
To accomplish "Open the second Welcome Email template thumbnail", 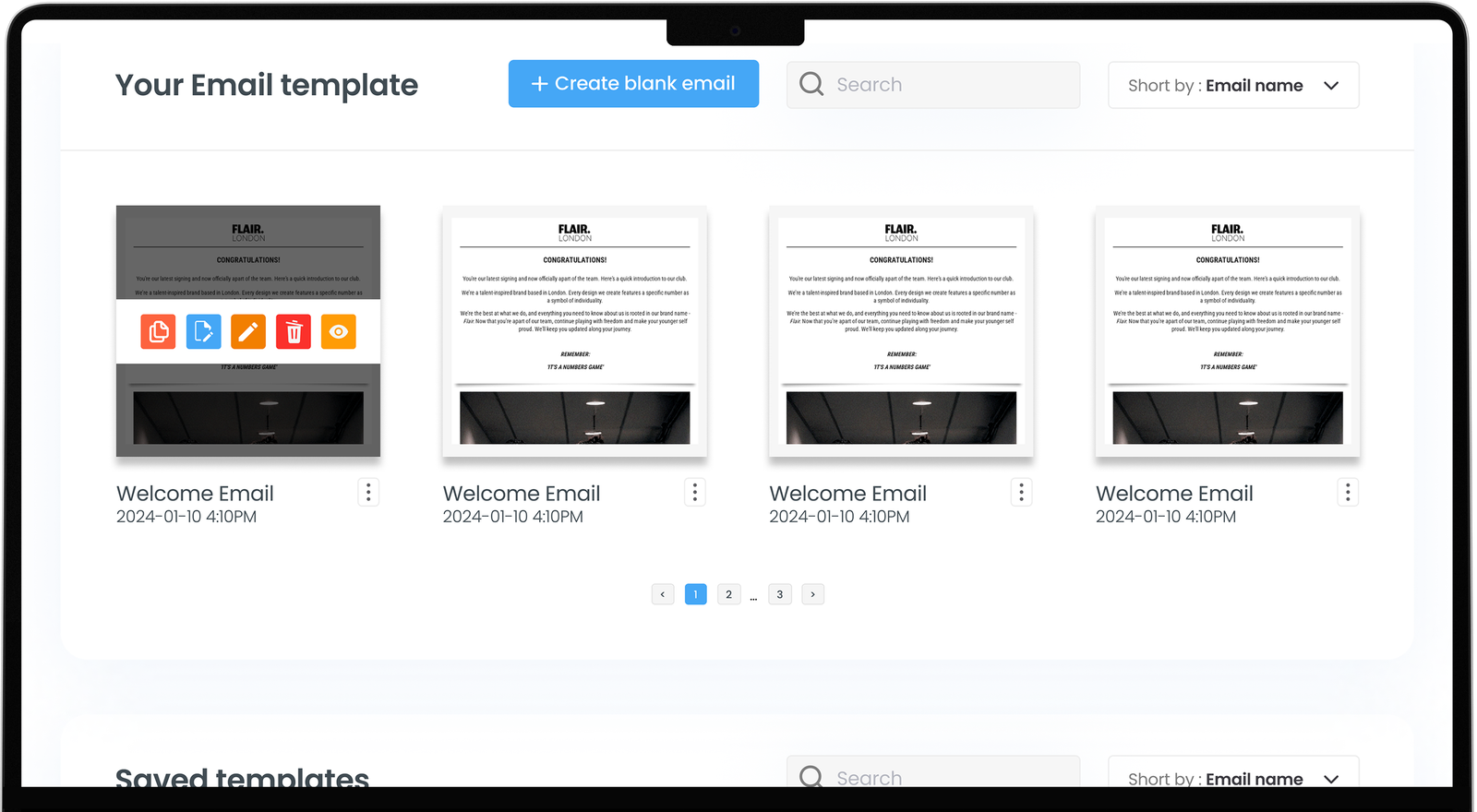I will [x=575, y=331].
